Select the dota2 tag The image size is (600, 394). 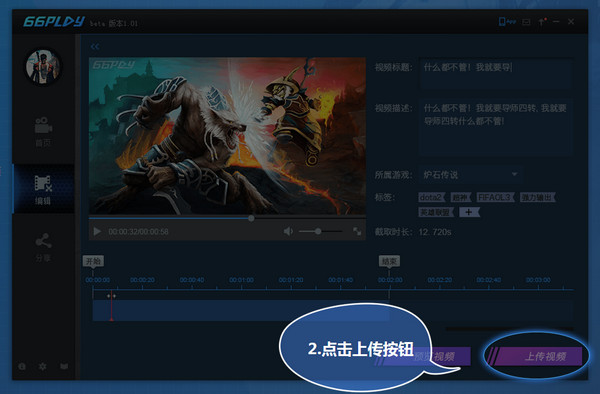click(432, 197)
